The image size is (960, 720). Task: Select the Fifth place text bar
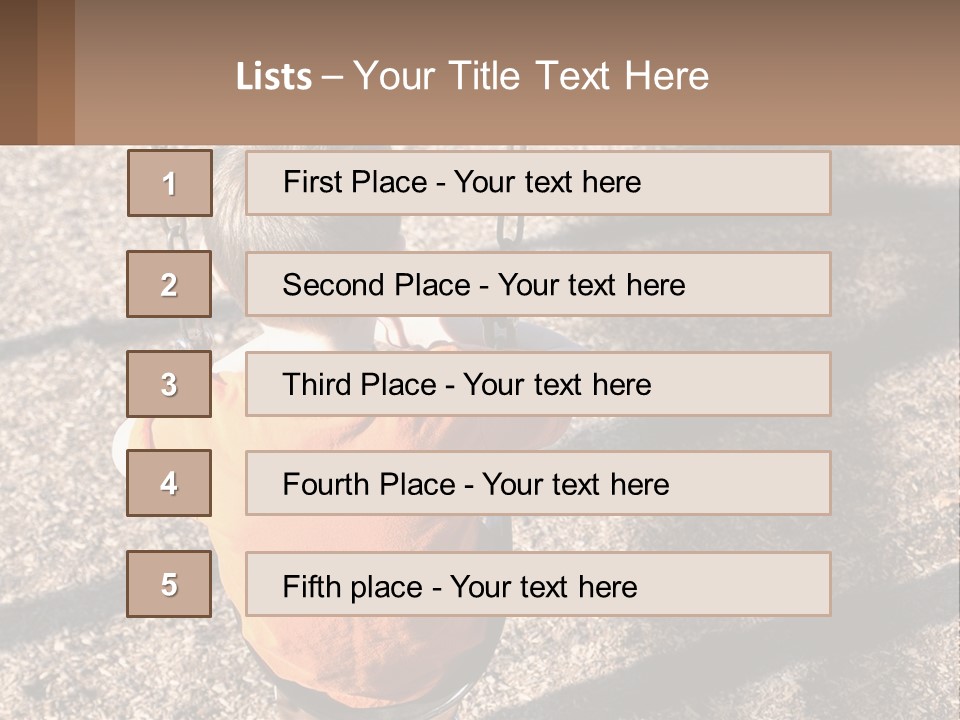click(538, 584)
